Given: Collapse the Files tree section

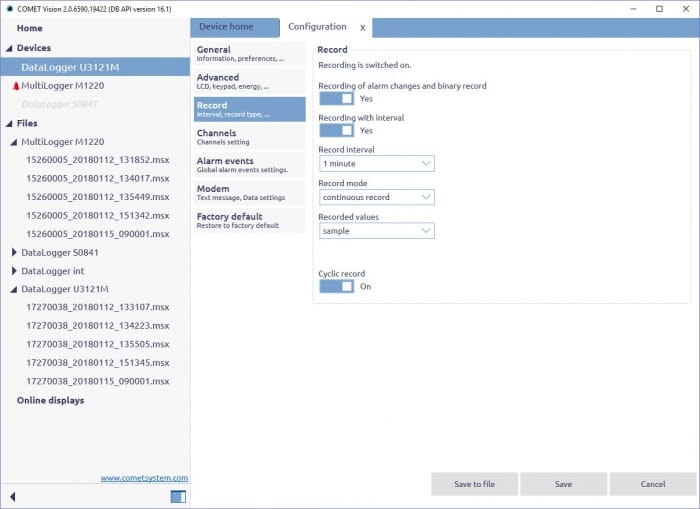Looking at the screenshot, I should pyautogui.click(x=8, y=123).
